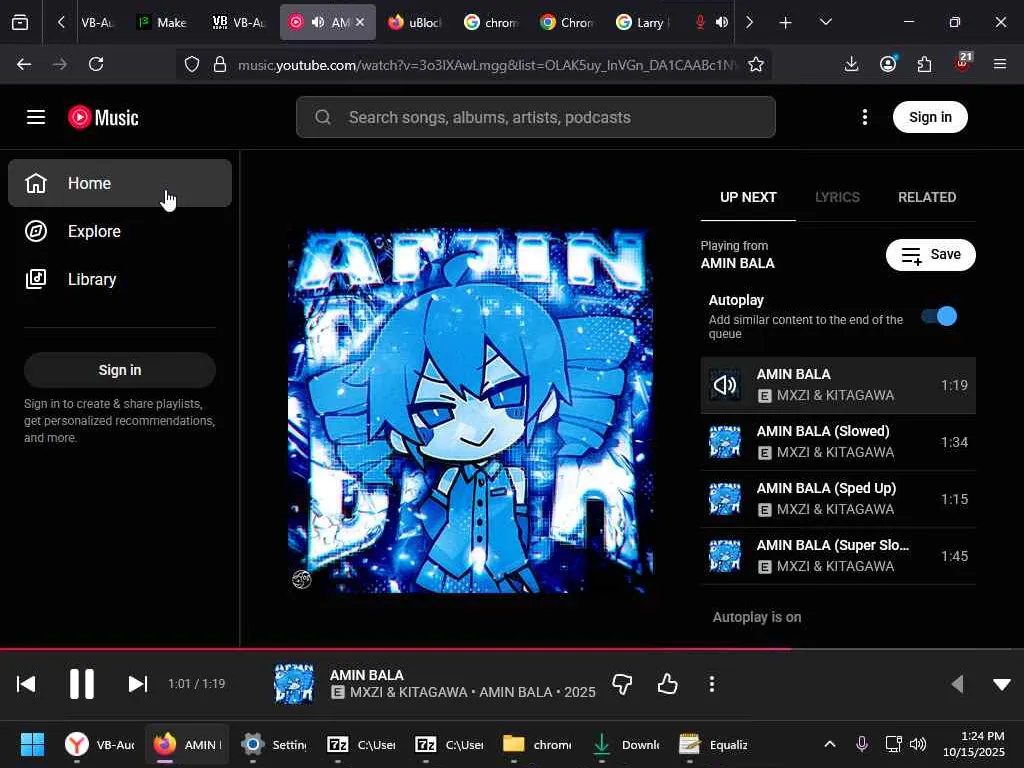Image resolution: width=1024 pixels, height=768 pixels.
Task: Open Library in the sidebar
Action: [x=120, y=280]
